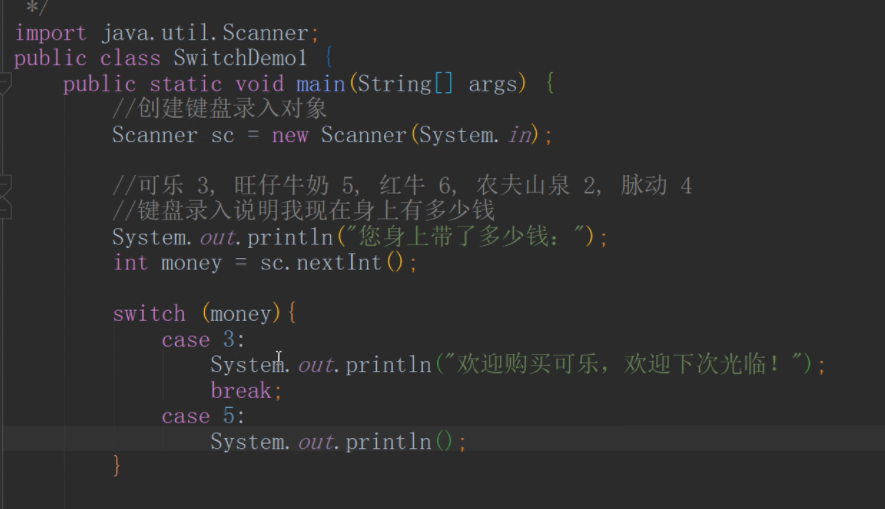
Task: Click fold end marker beside //键盘录入说明 comment
Action: 4,211
